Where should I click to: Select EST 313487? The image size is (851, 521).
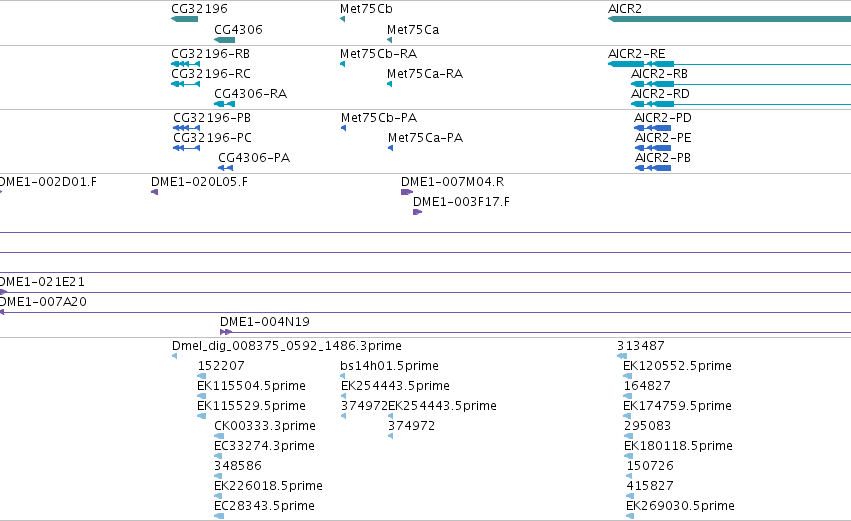click(622, 356)
